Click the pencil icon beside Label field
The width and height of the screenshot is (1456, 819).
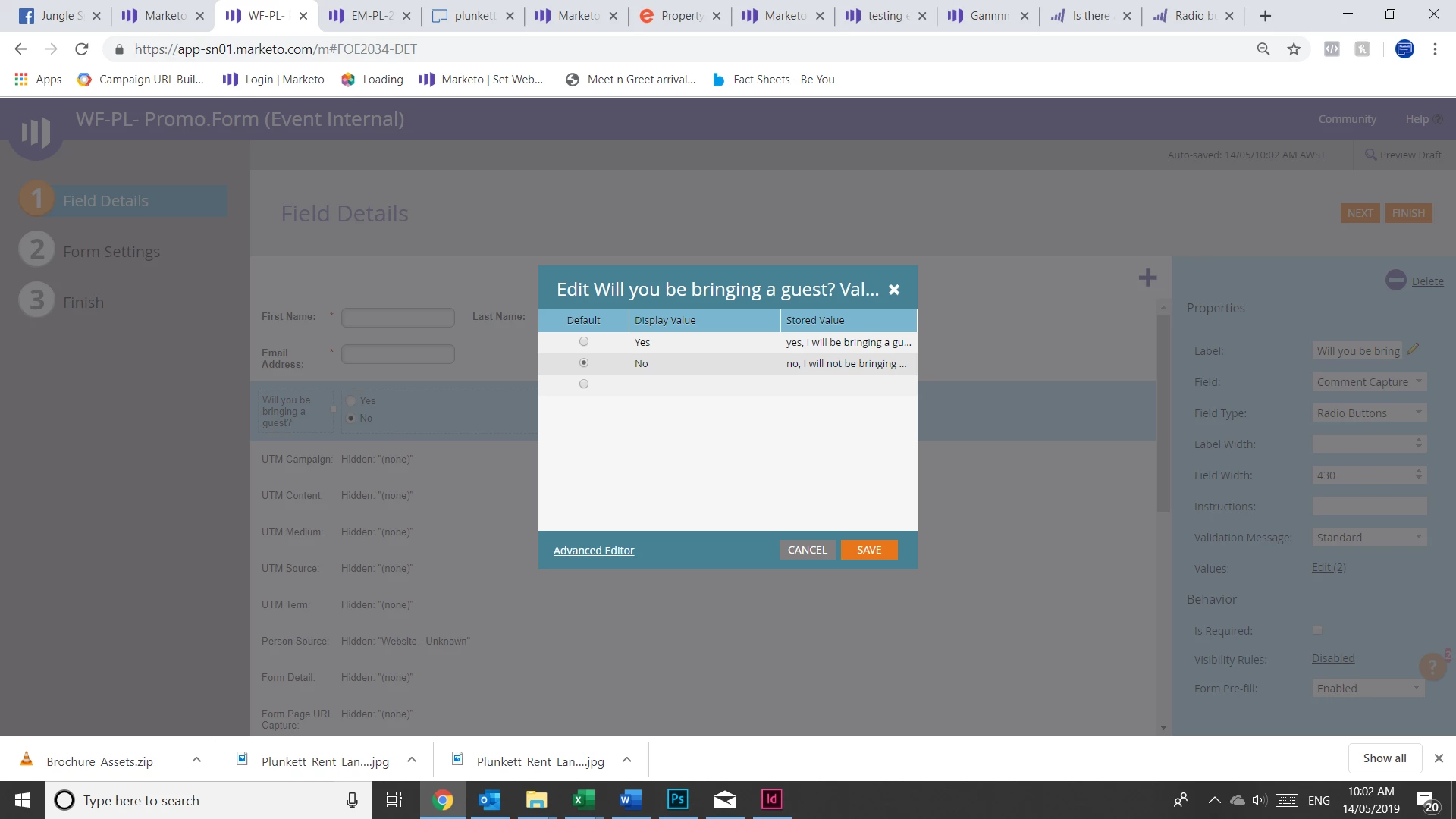tap(1413, 350)
